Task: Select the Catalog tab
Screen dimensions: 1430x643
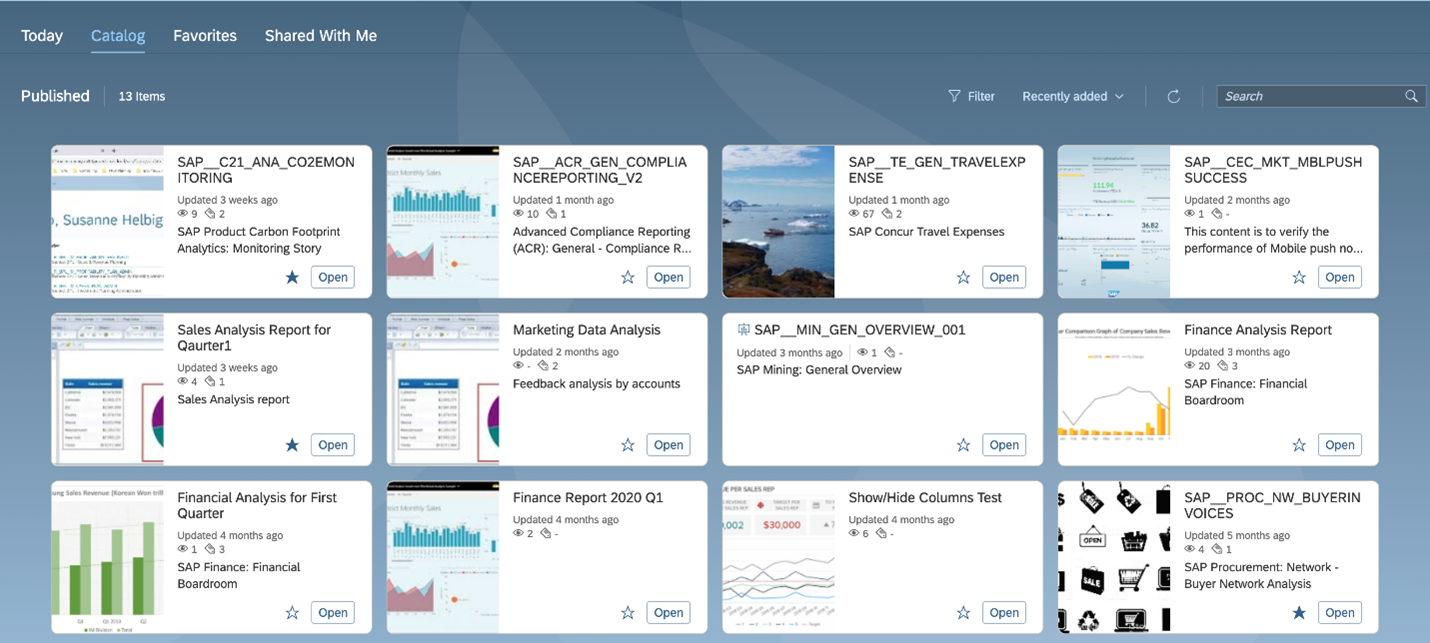Action: [x=118, y=36]
